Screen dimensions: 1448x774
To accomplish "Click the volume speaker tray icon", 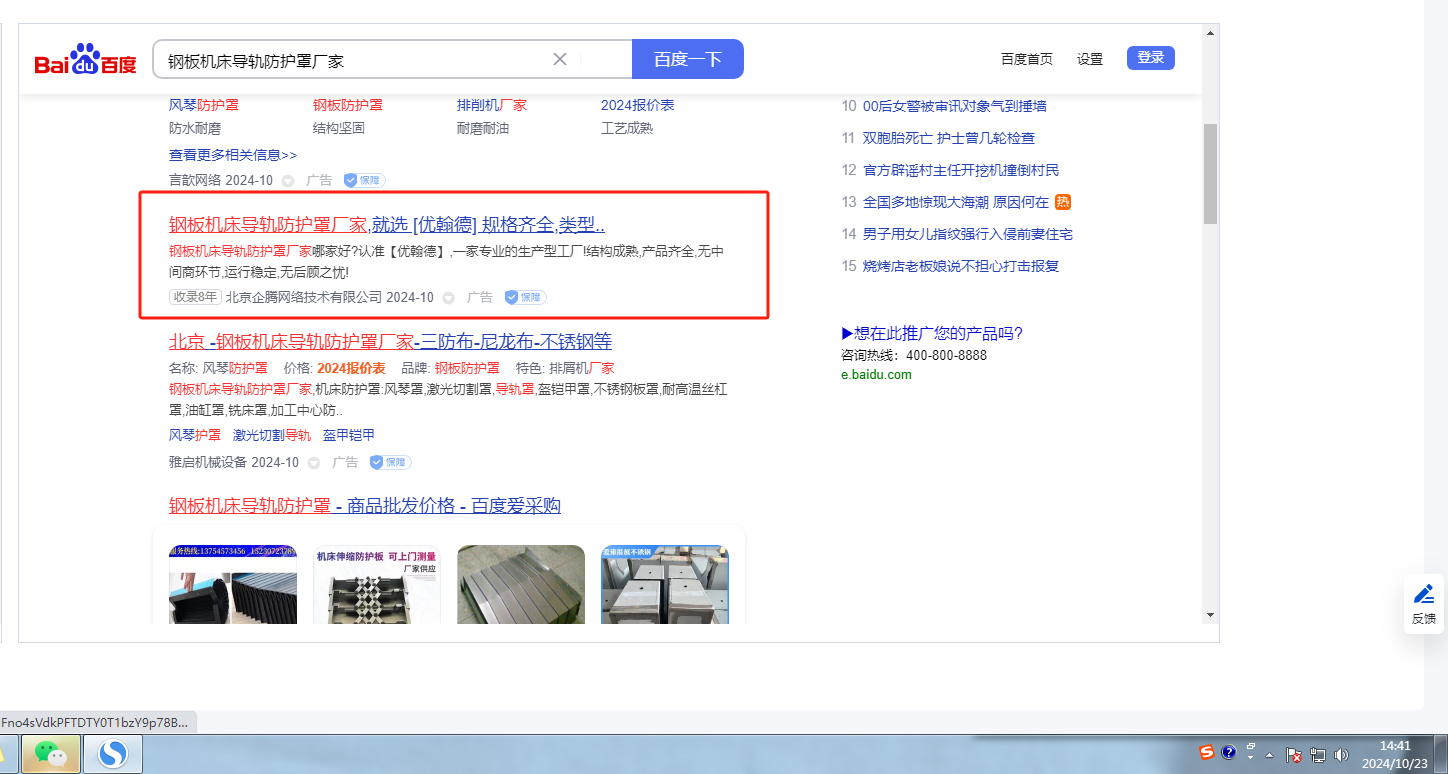I will (1341, 755).
